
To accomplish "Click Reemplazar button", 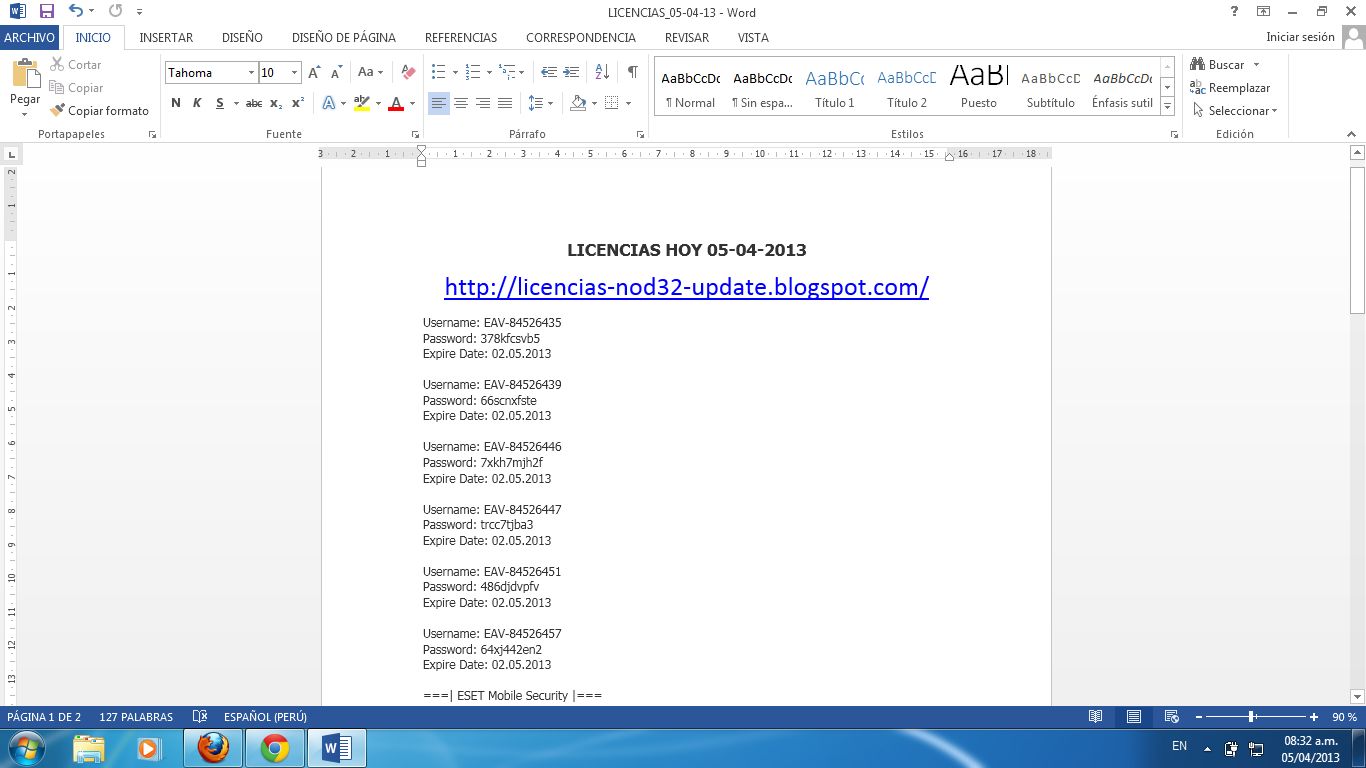I will pyautogui.click(x=1230, y=88).
